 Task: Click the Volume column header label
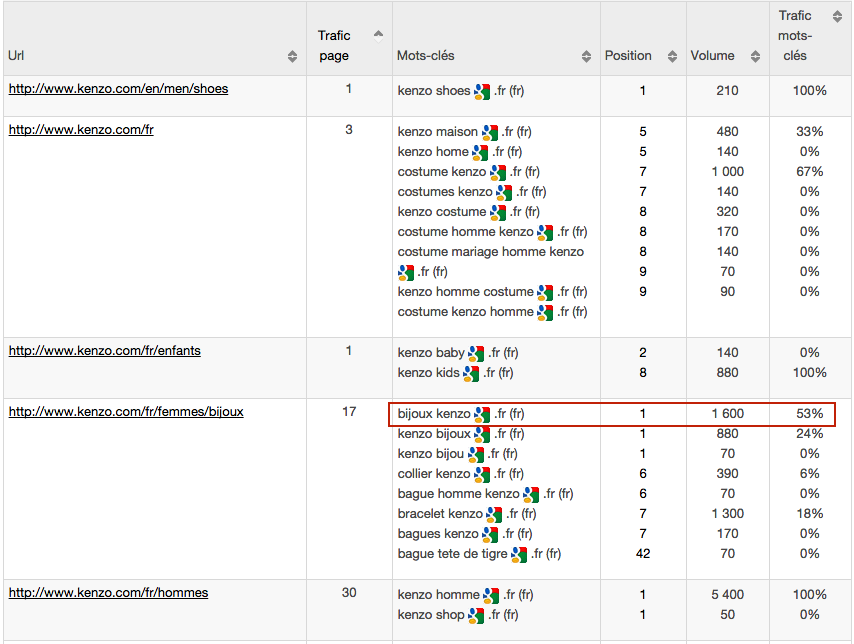coord(712,56)
